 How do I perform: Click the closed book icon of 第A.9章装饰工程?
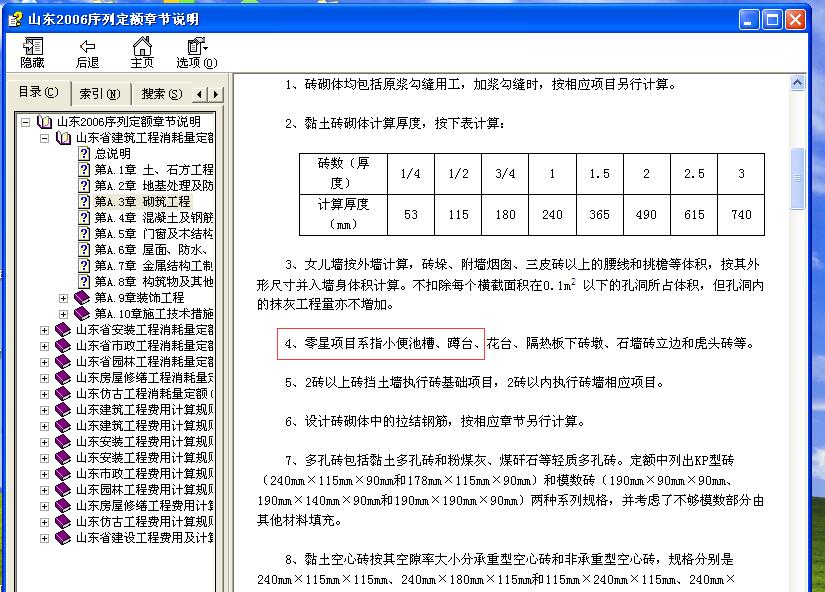pyautogui.click(x=82, y=298)
